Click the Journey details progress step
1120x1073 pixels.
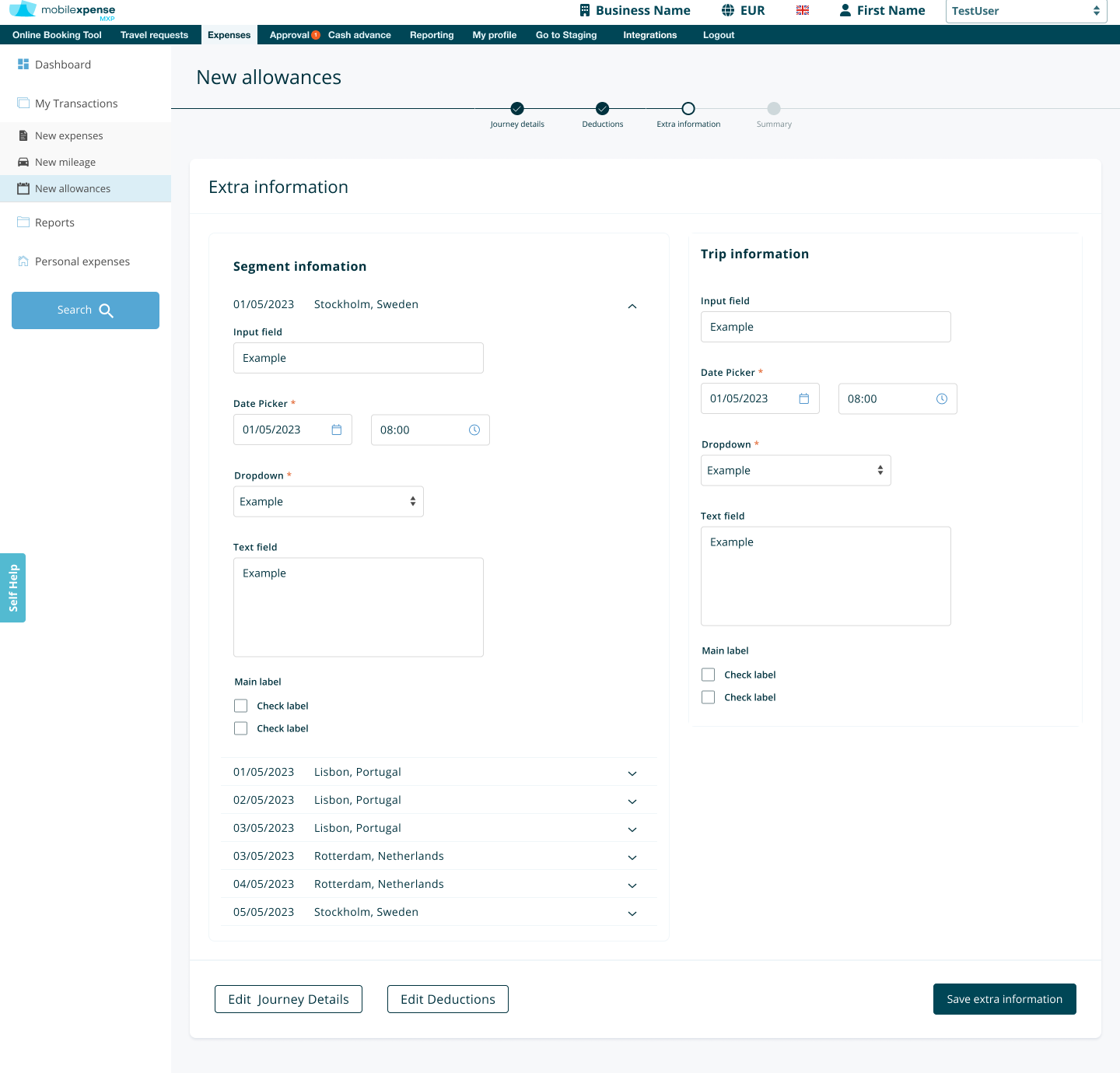pos(516,110)
